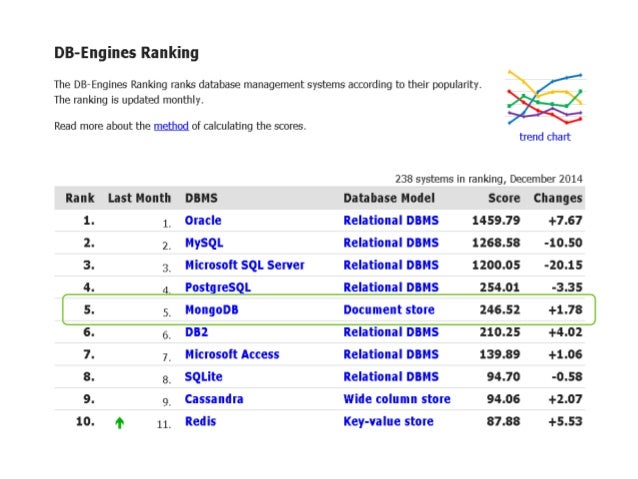Open PostgreSQL details link
638x479 pixels.
pyautogui.click(x=218, y=287)
